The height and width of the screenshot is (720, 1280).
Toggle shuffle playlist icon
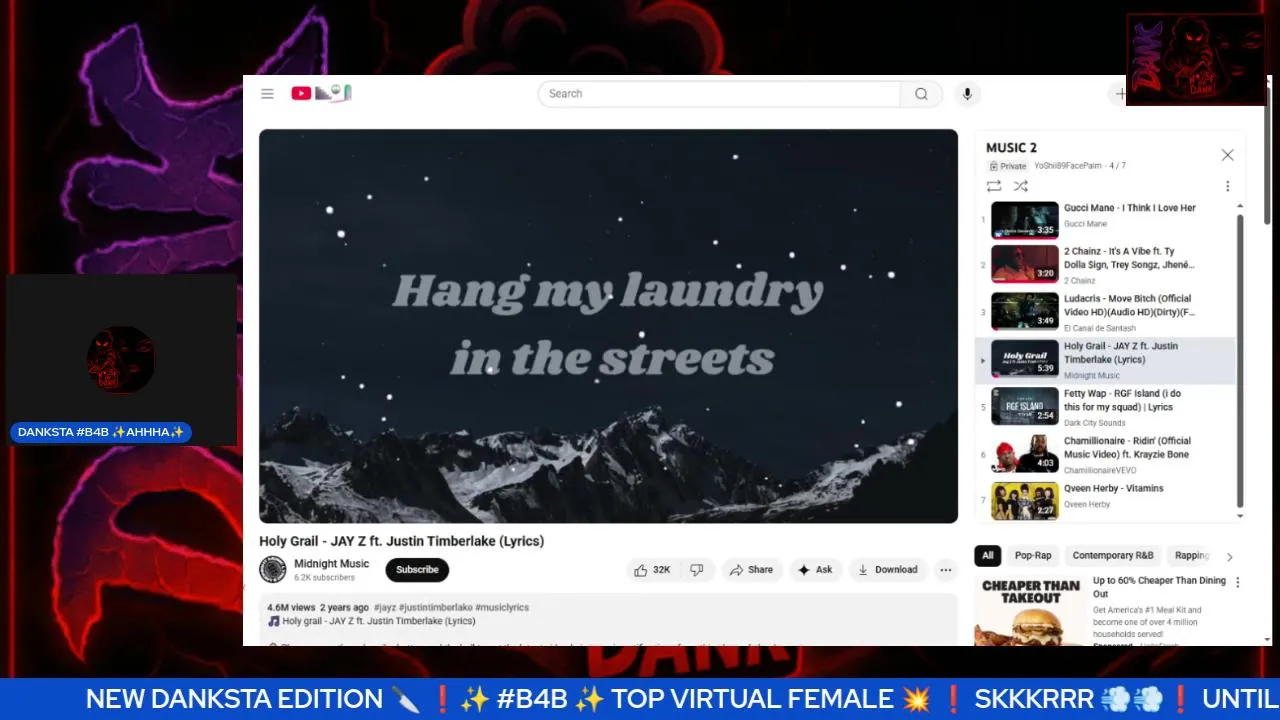1020,186
